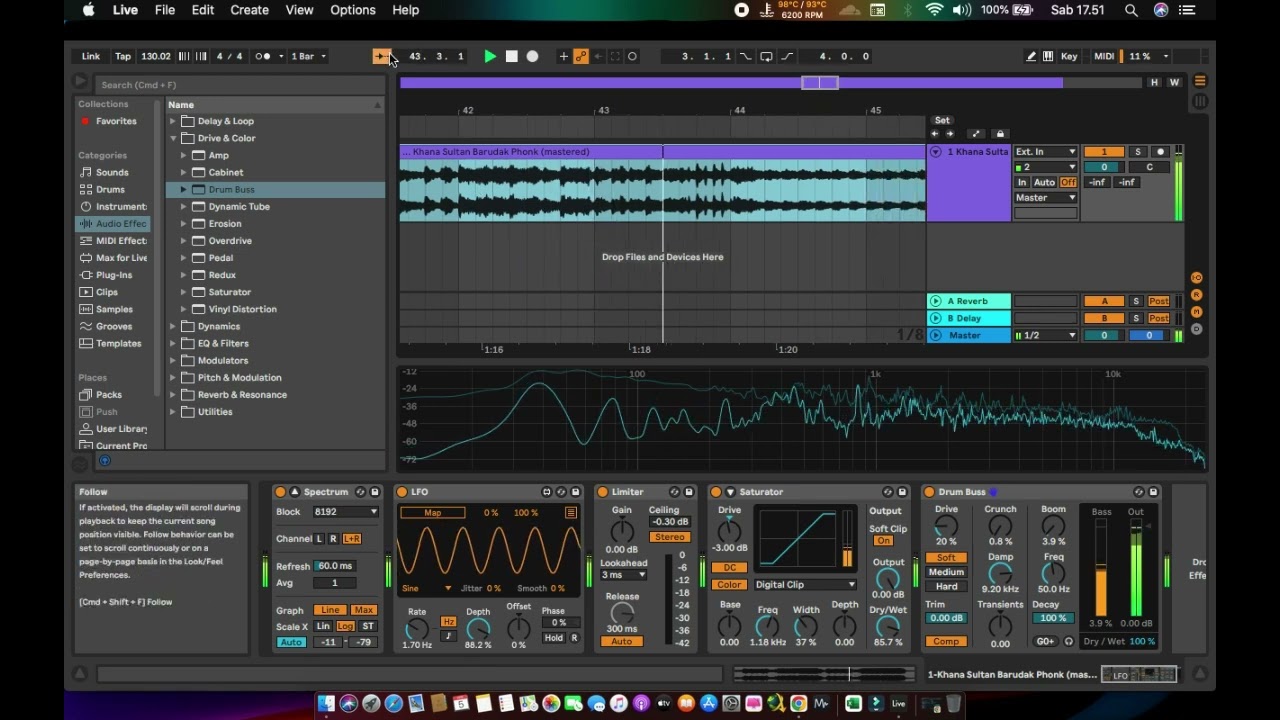Toggle the Returns section selector

pos(1196,295)
